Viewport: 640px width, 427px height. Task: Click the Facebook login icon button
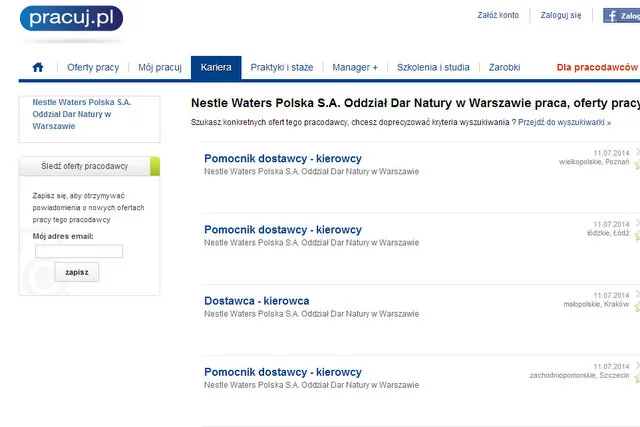[x=622, y=16]
